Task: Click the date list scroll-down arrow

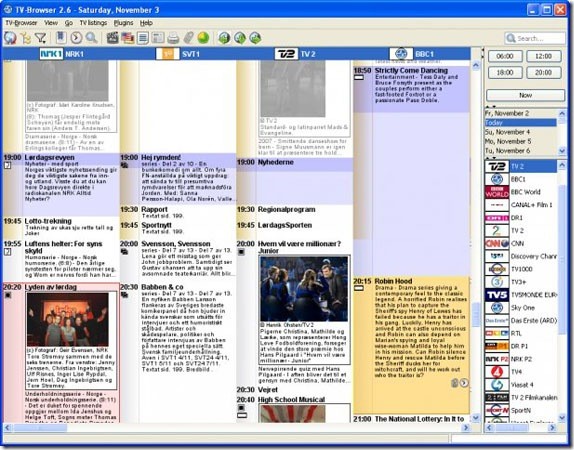Action: click(562, 150)
